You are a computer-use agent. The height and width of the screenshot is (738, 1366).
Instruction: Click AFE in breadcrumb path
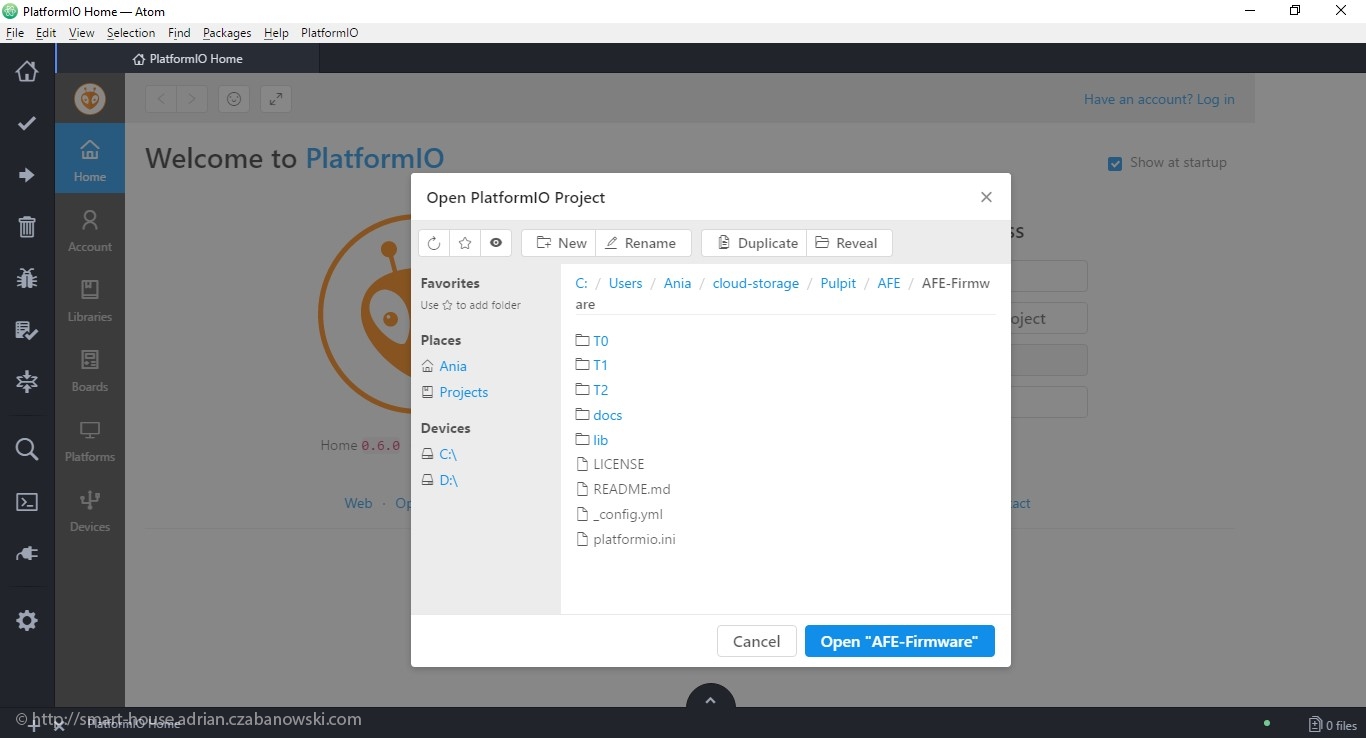[889, 283]
